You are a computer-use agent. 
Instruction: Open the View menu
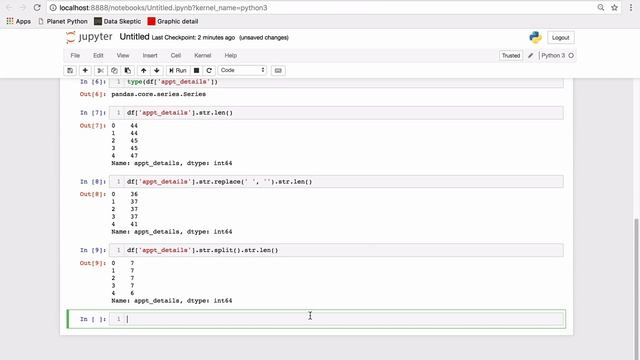coord(123,56)
